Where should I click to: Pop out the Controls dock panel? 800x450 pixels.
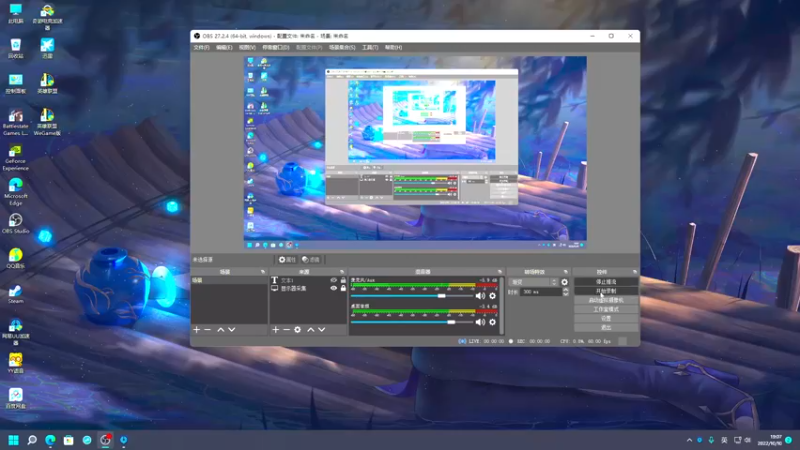635,272
